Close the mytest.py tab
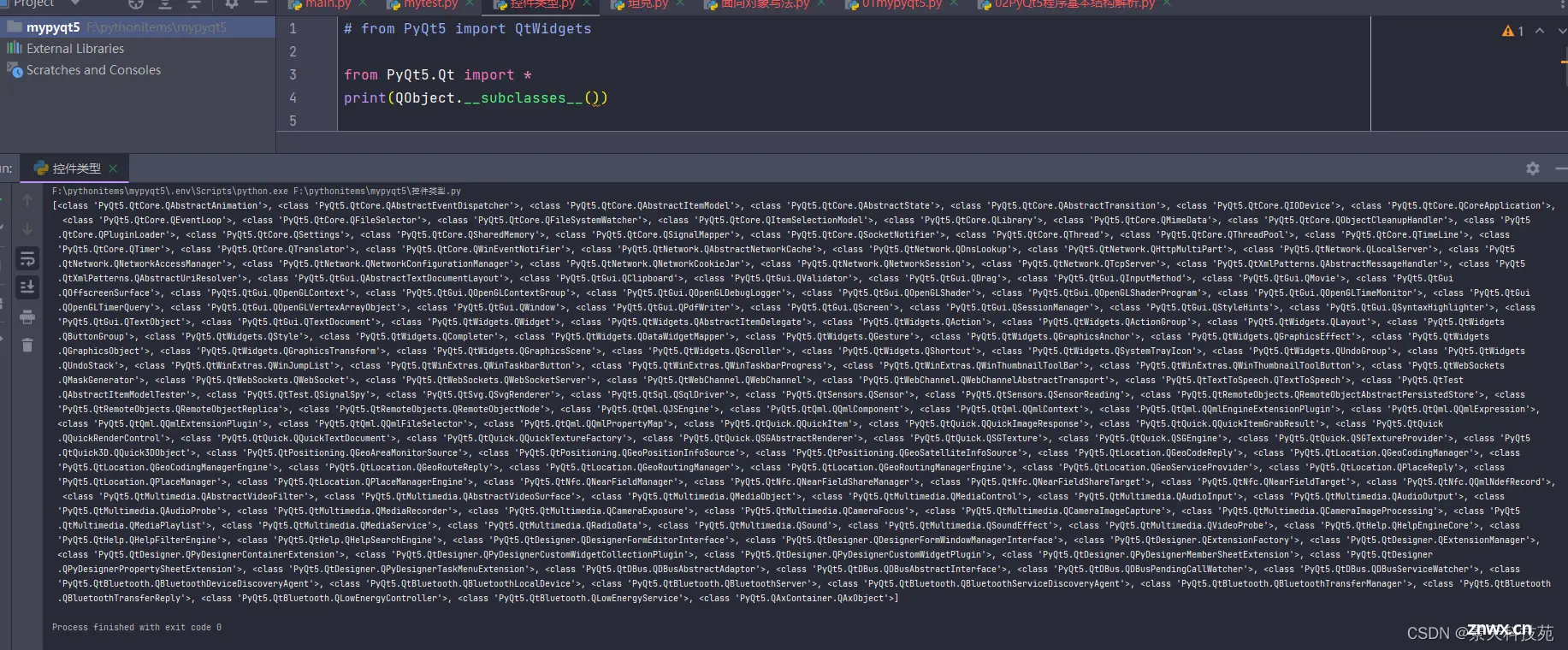The image size is (1568, 650). pos(470,3)
